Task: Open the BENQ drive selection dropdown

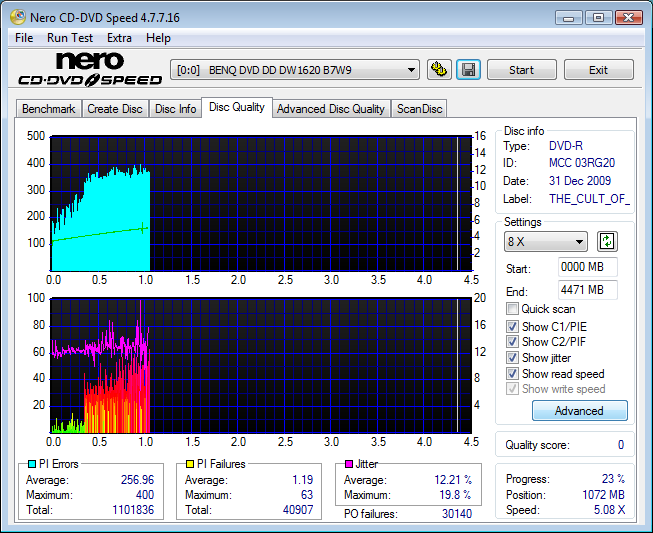Action: pos(296,70)
